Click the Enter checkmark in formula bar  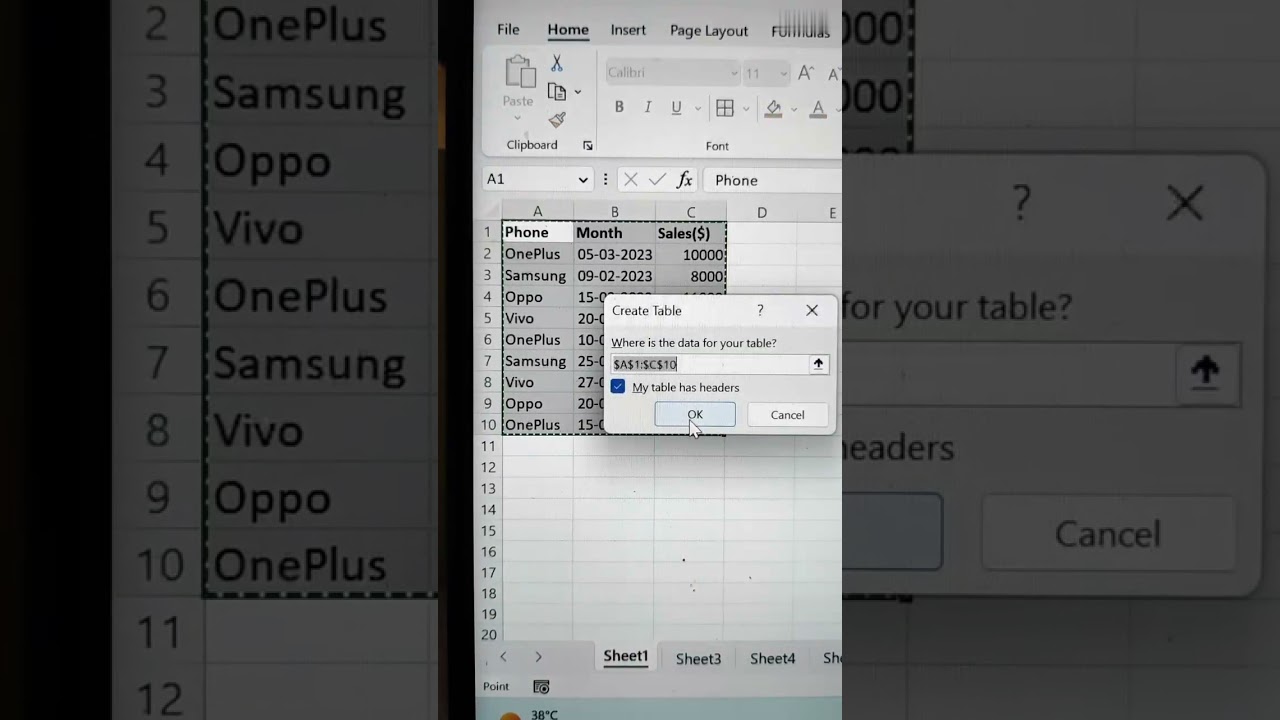pyautogui.click(x=657, y=180)
